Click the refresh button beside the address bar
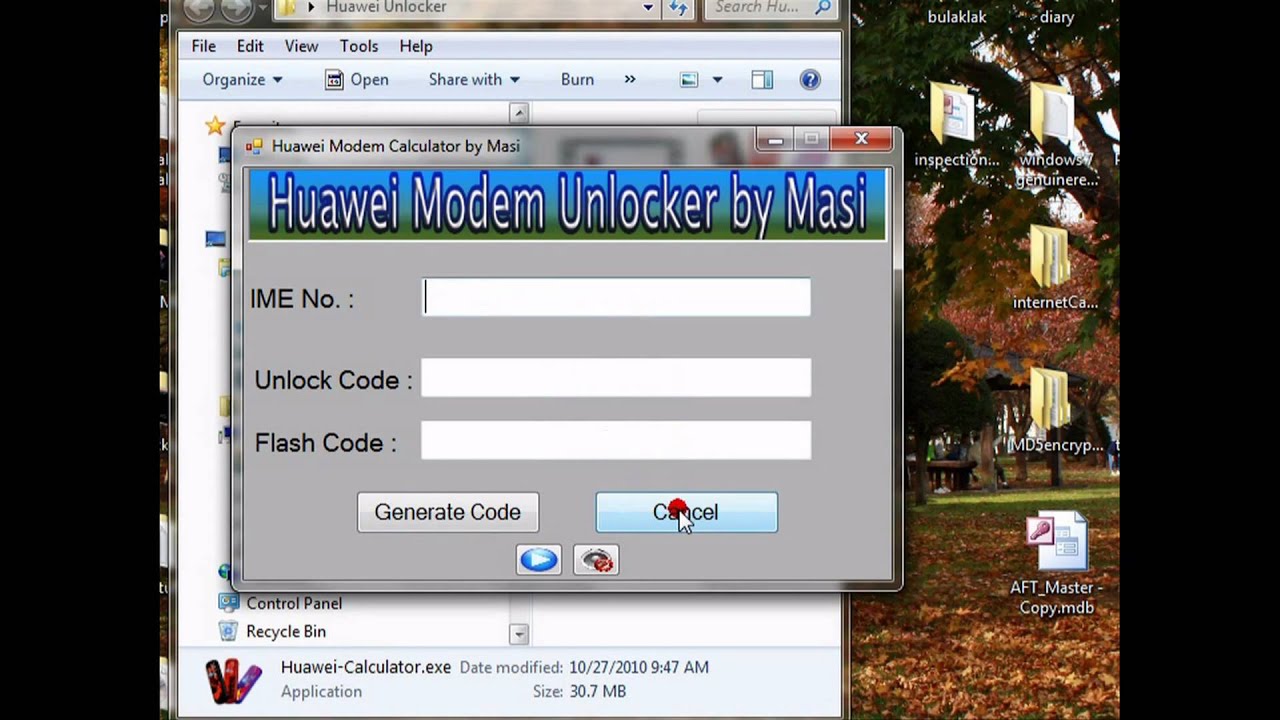Screen dimensions: 1280x720 coord(678,8)
